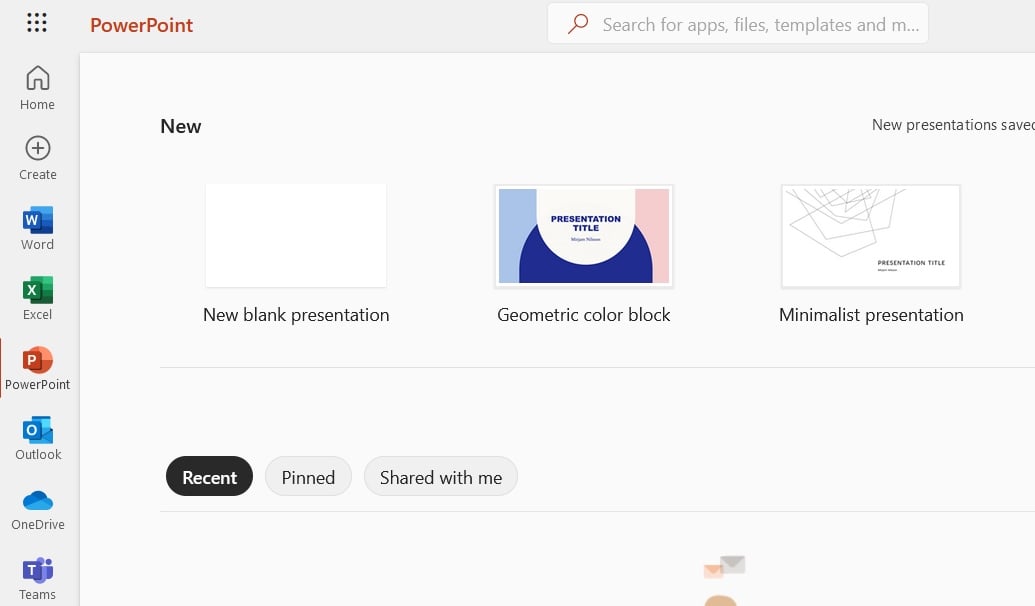Viewport: 1035px width, 606px height.
Task: Click the New blank presentation label
Action: pyautogui.click(x=296, y=315)
